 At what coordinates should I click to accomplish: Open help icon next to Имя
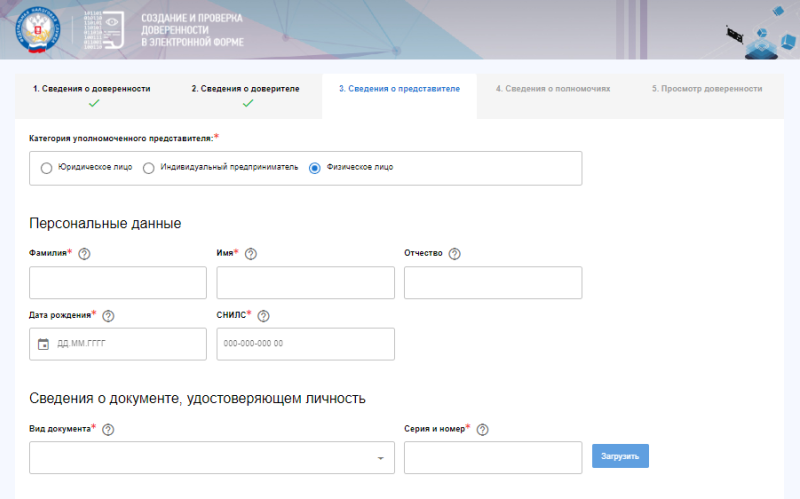[251, 254]
